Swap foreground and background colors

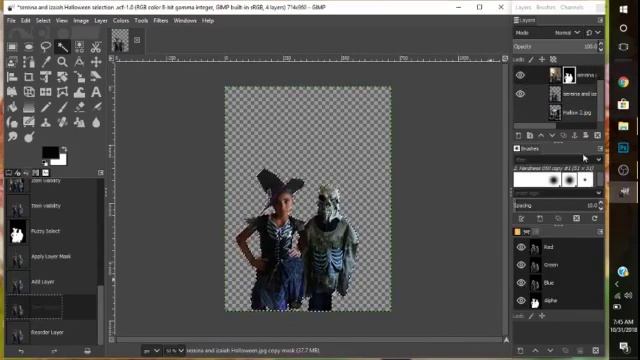click(64, 149)
